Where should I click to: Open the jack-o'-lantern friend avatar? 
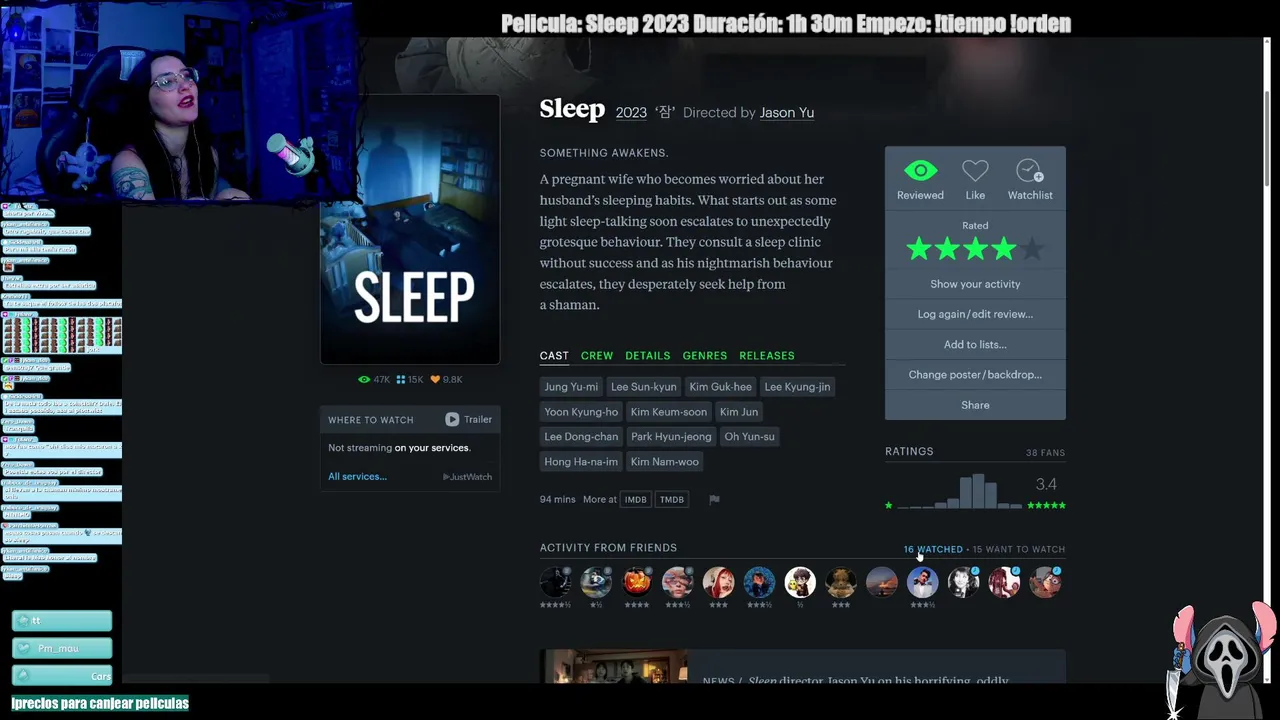[x=637, y=582]
